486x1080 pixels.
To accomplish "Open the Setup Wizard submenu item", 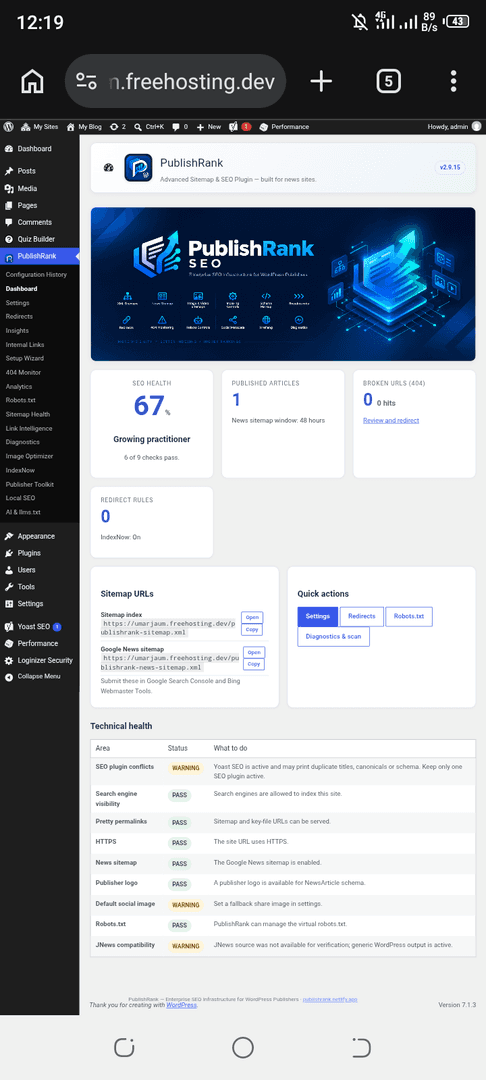I will [25, 358].
